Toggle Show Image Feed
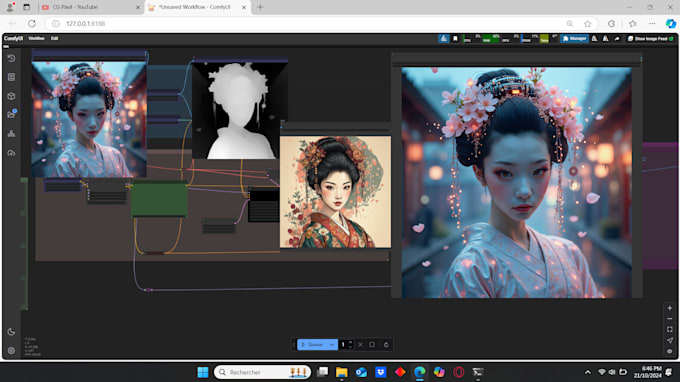This screenshot has height=382, width=680. click(650, 39)
